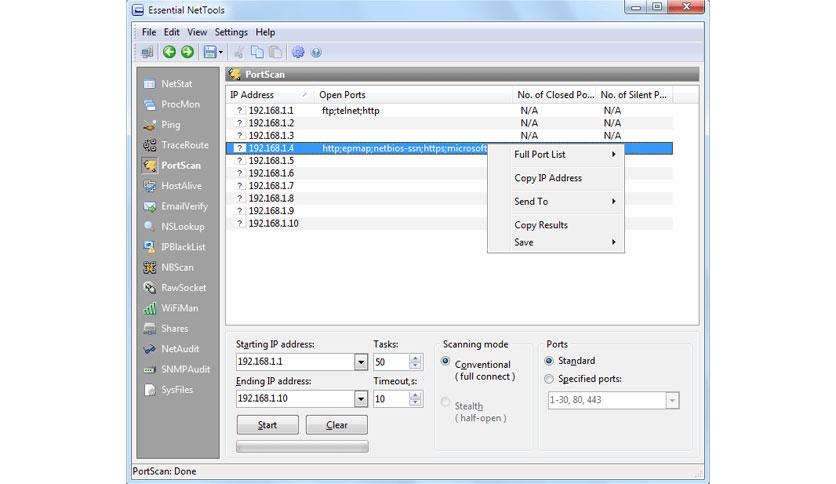Viewport: 836px width, 484px height.
Task: Choose the Specified ports option
Action: (x=549, y=379)
